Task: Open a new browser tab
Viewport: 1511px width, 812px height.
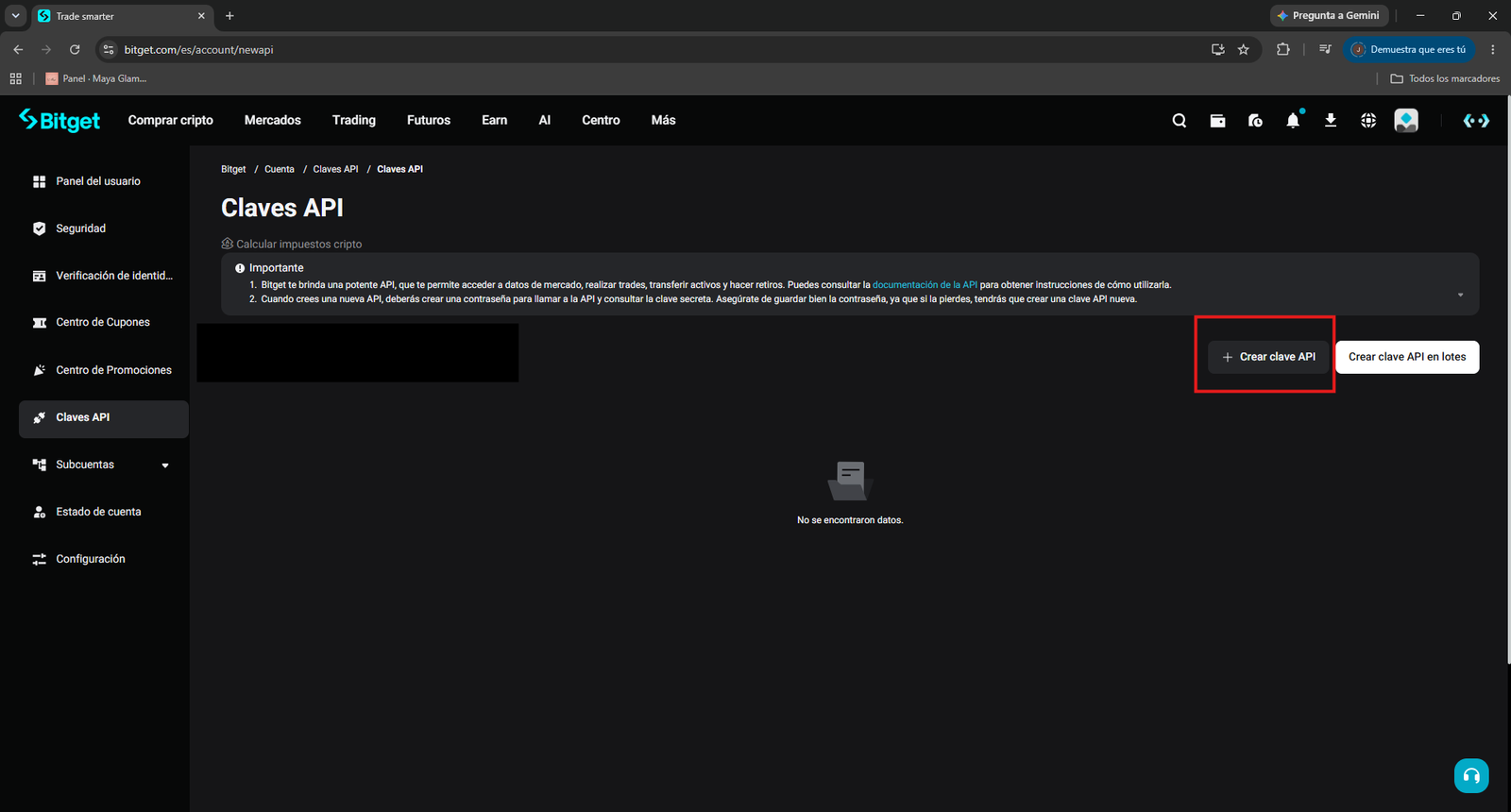Action: pyautogui.click(x=229, y=16)
